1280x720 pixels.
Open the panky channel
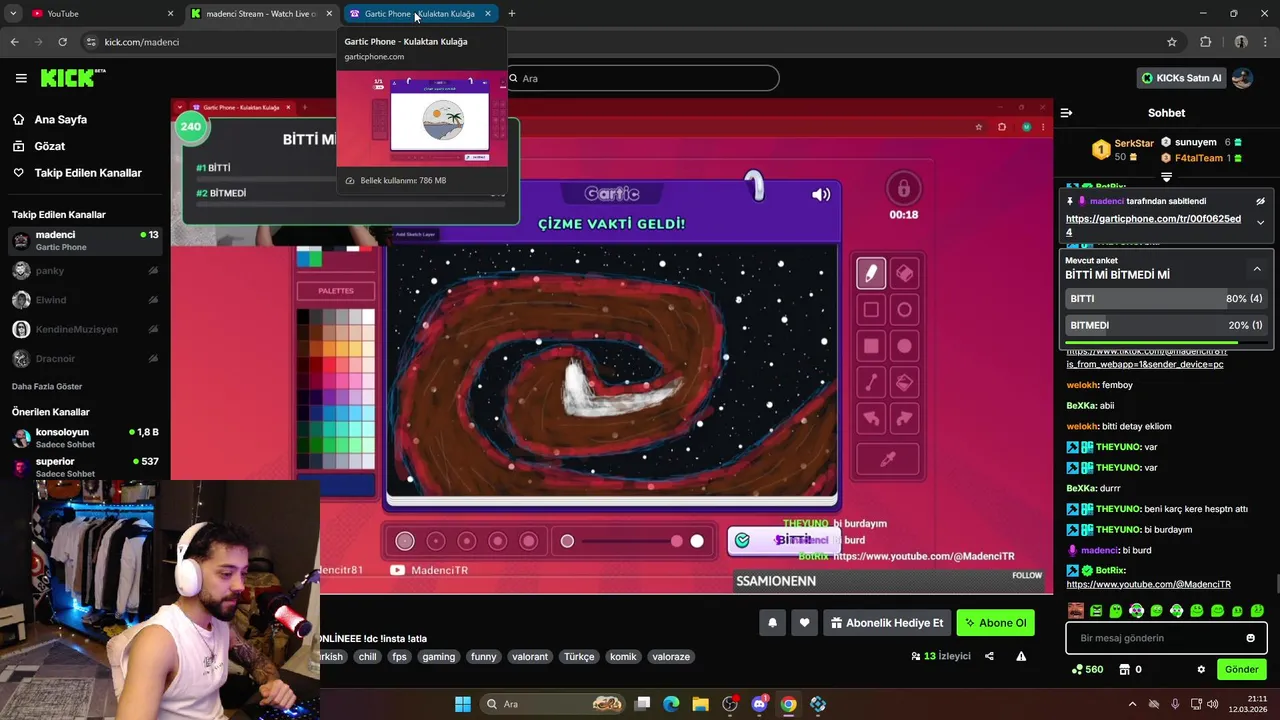85,271
